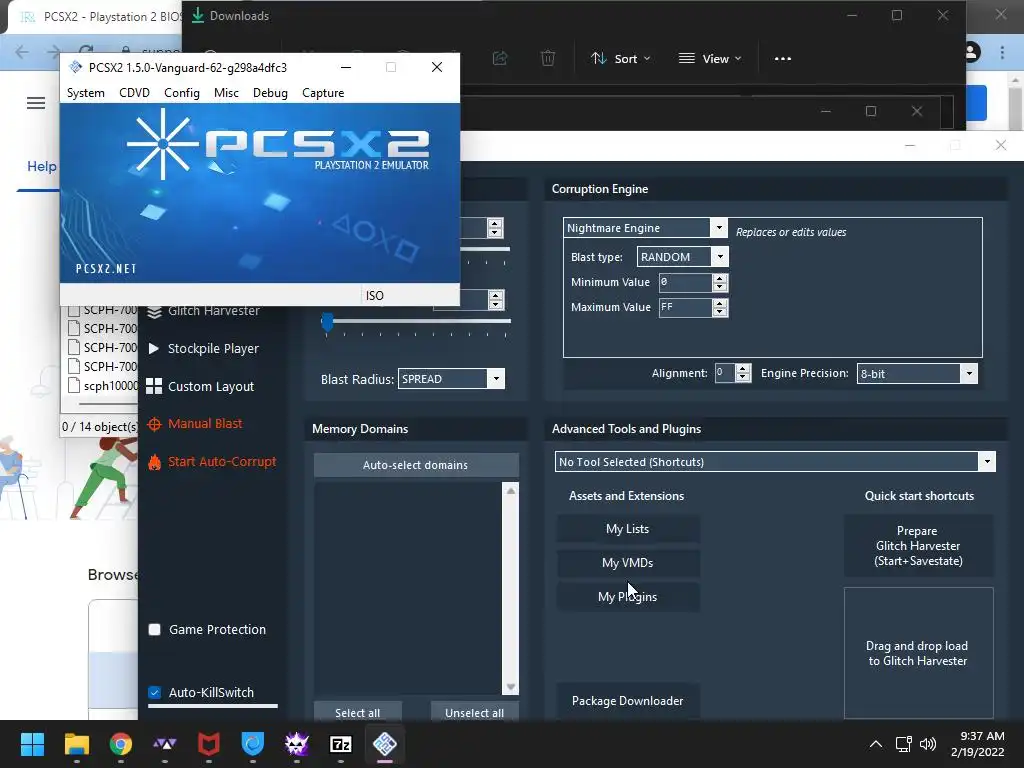Image resolution: width=1024 pixels, height=768 pixels.
Task: Open the Blast Radius SPREAD dropdown
Action: pyautogui.click(x=496, y=379)
